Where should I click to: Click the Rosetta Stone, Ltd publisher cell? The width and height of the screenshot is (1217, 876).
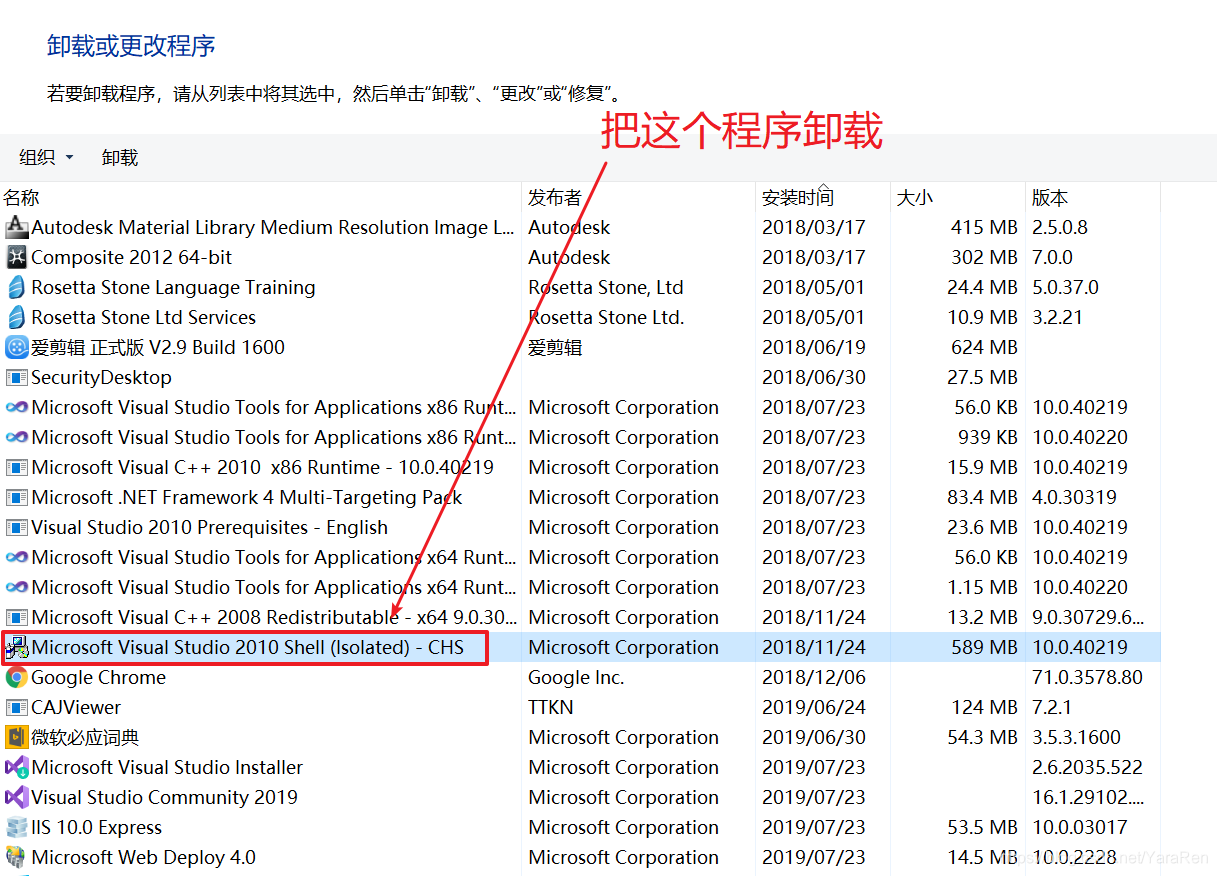(606, 287)
